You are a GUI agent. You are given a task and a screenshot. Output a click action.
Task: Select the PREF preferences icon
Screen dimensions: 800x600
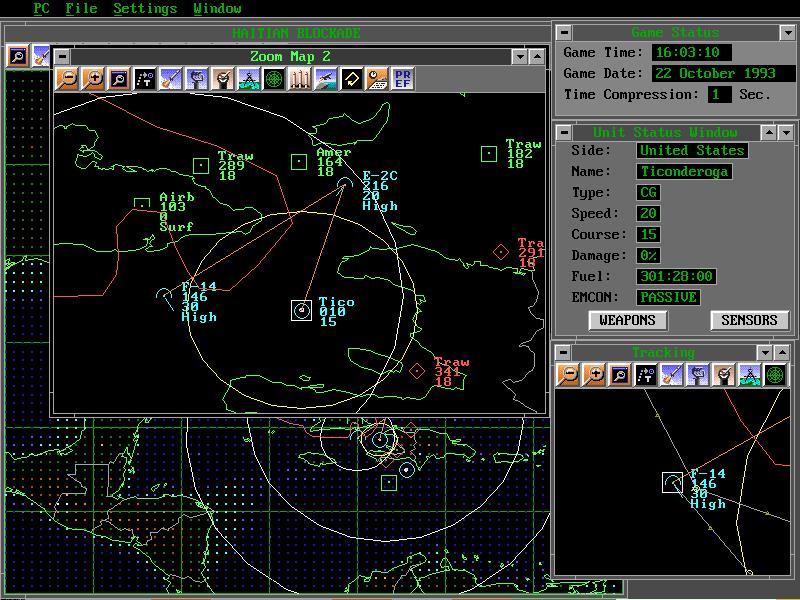point(404,79)
